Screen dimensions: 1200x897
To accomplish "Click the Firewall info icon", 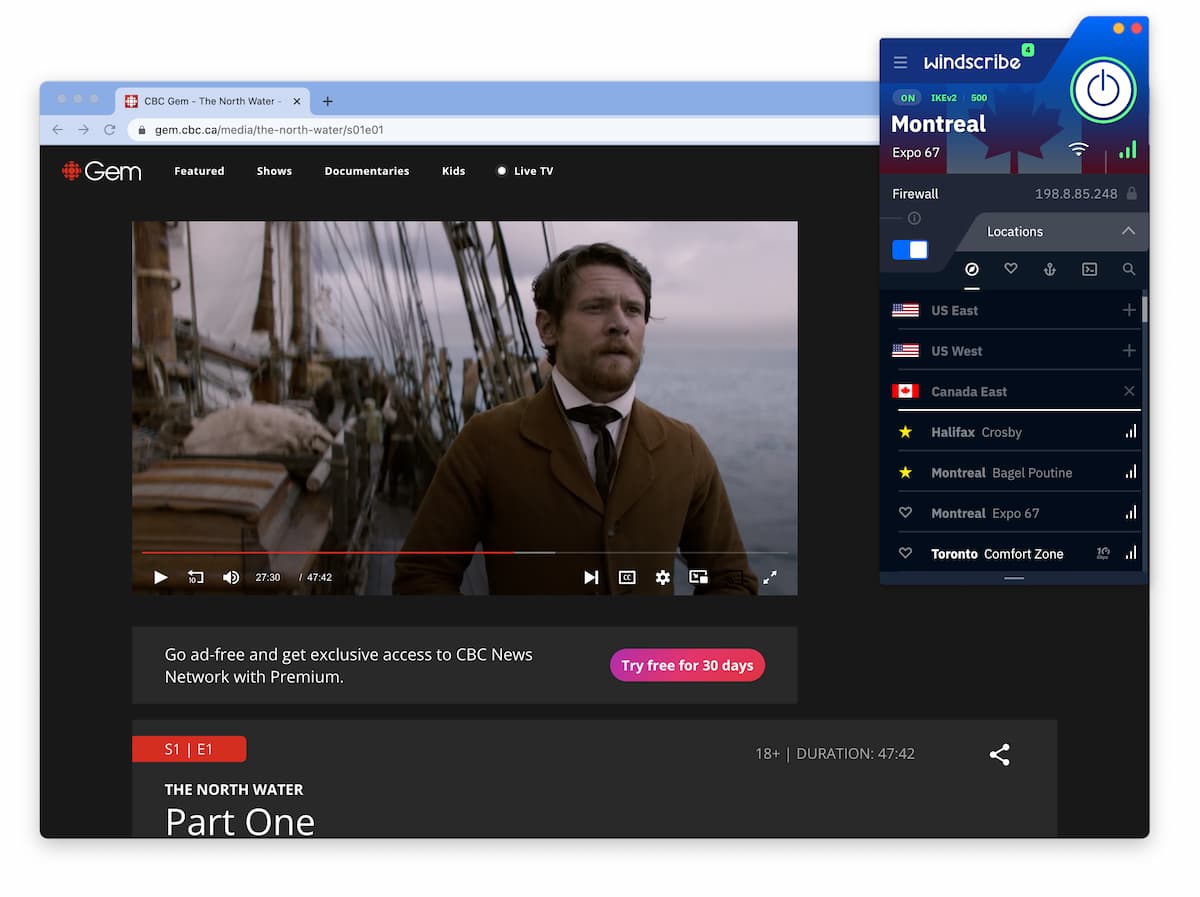I will pos(914,218).
